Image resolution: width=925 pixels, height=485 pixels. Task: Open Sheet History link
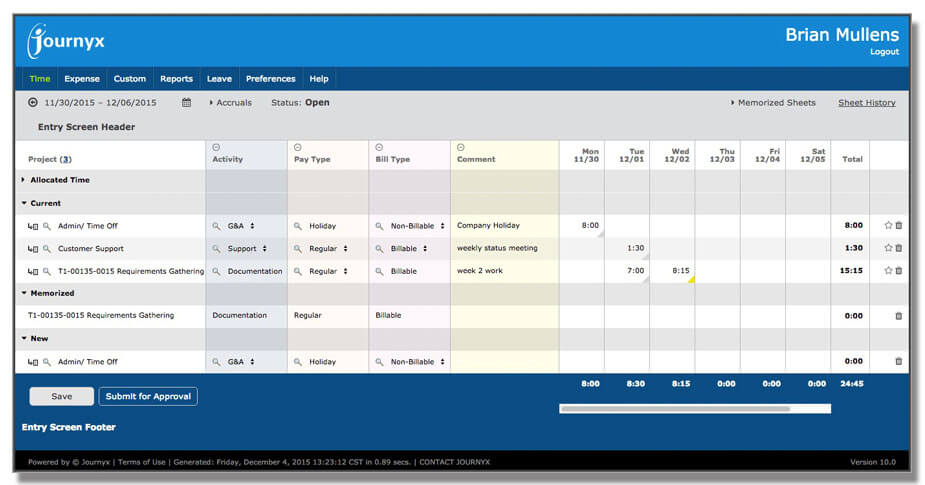point(867,103)
